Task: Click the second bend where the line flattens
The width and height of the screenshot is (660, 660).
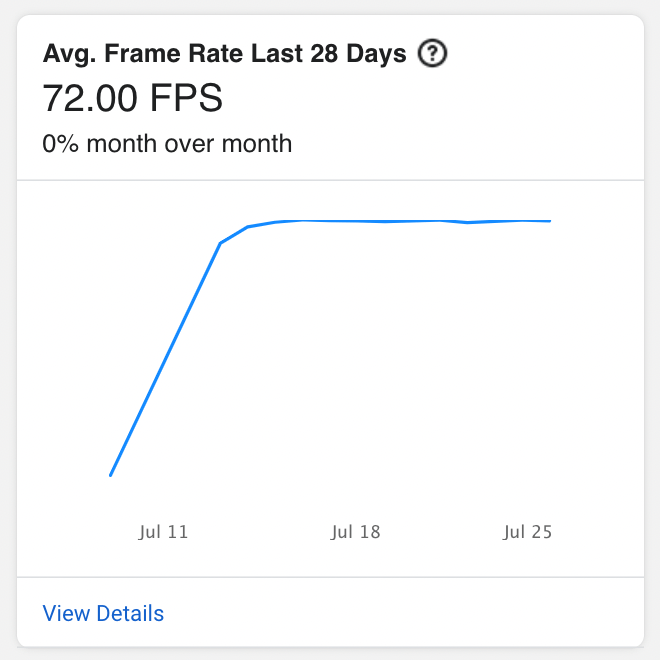Action: (x=248, y=227)
